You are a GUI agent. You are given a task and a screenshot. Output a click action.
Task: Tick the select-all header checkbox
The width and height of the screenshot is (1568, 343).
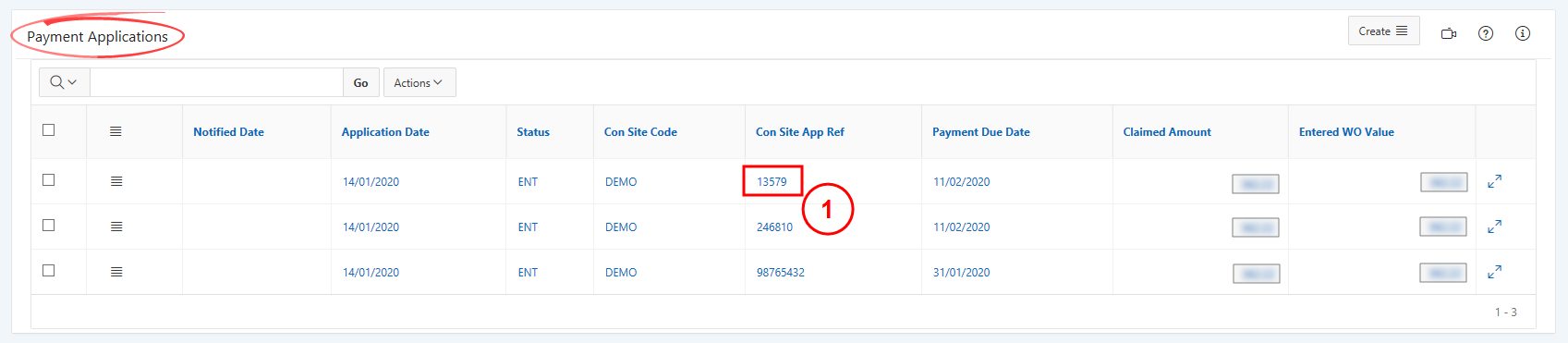click(49, 130)
